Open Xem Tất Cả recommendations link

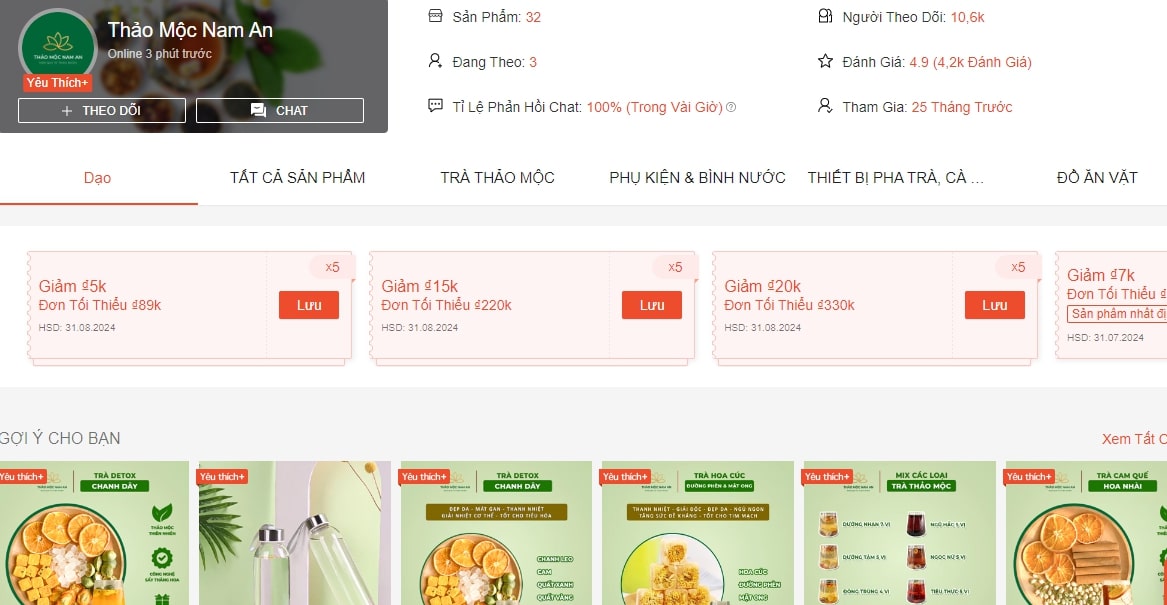1134,439
